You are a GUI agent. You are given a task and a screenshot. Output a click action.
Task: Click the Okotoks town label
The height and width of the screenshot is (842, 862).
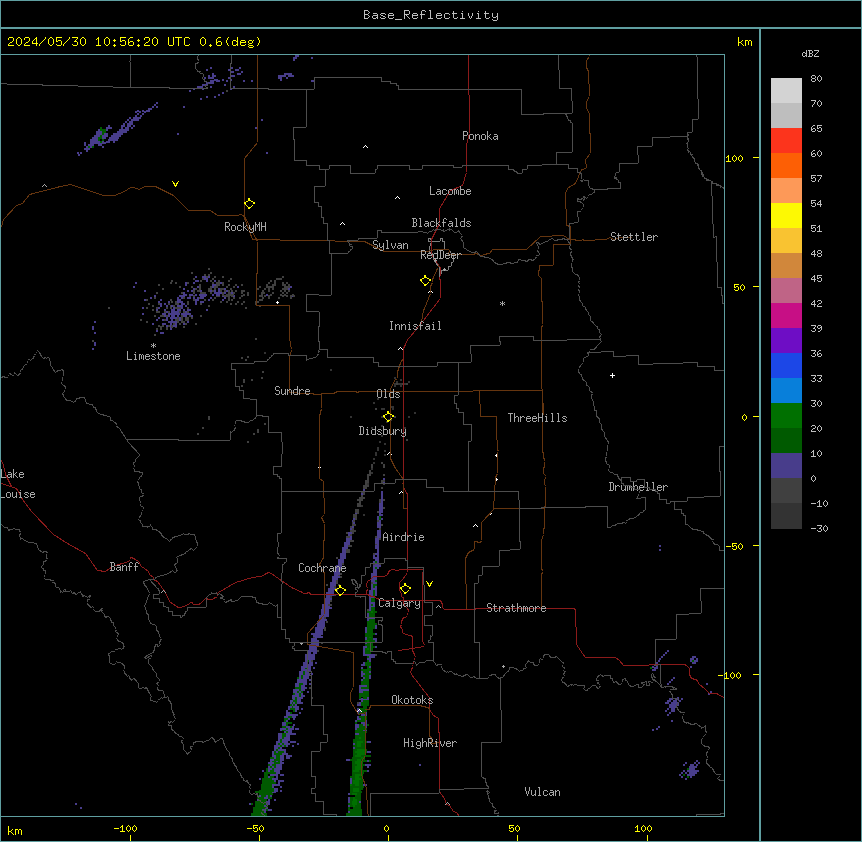coord(412,700)
